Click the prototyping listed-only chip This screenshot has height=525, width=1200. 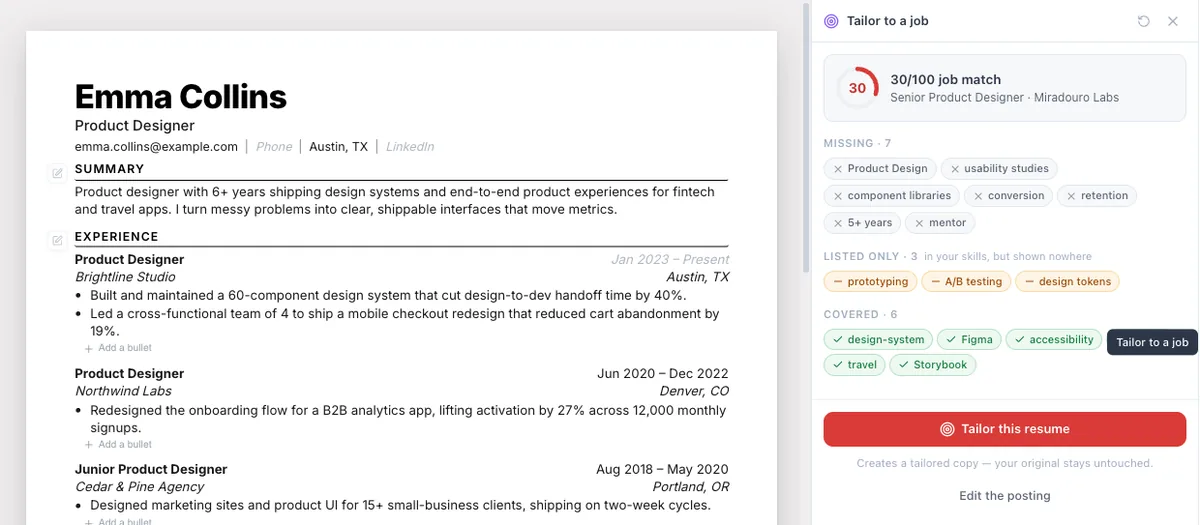coord(870,282)
